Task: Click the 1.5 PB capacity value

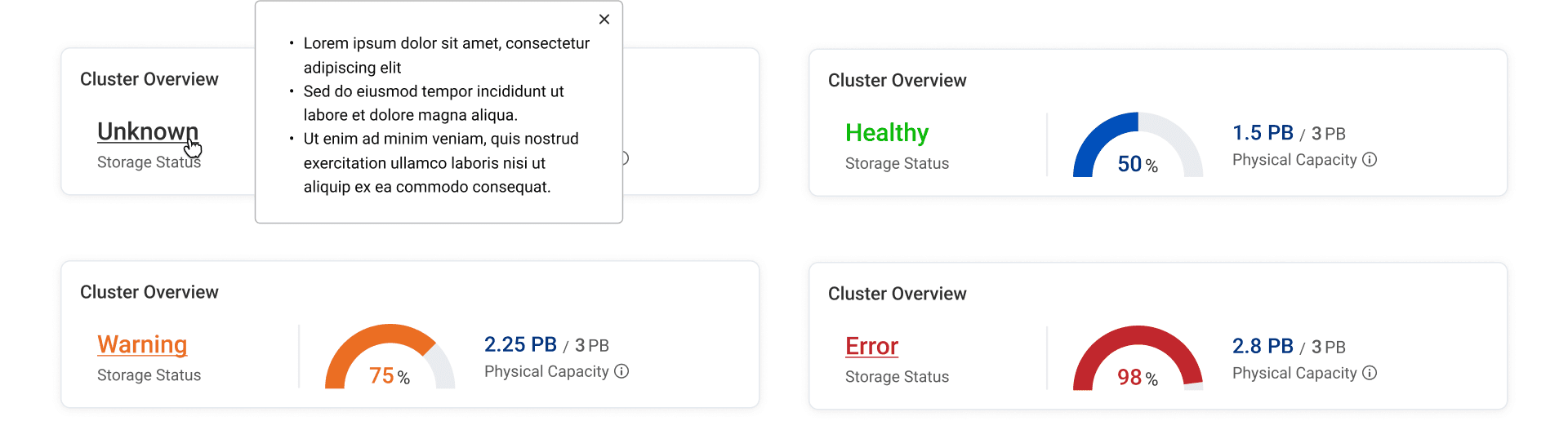Action: (1263, 132)
